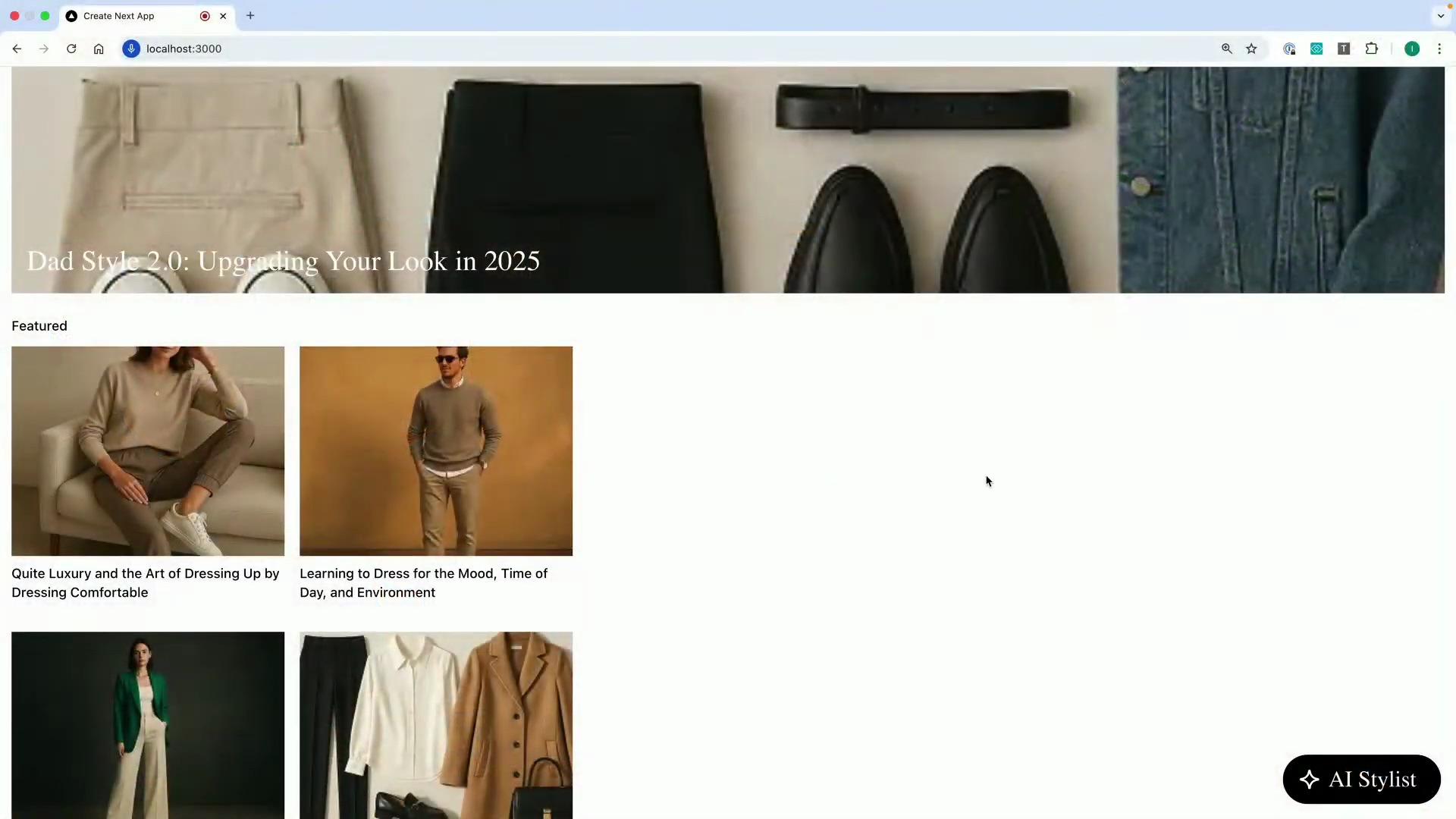Click the man in sweater thumbnail

[x=436, y=451]
